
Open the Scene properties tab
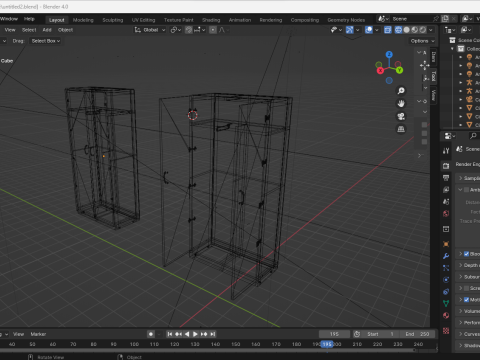tap(446, 202)
